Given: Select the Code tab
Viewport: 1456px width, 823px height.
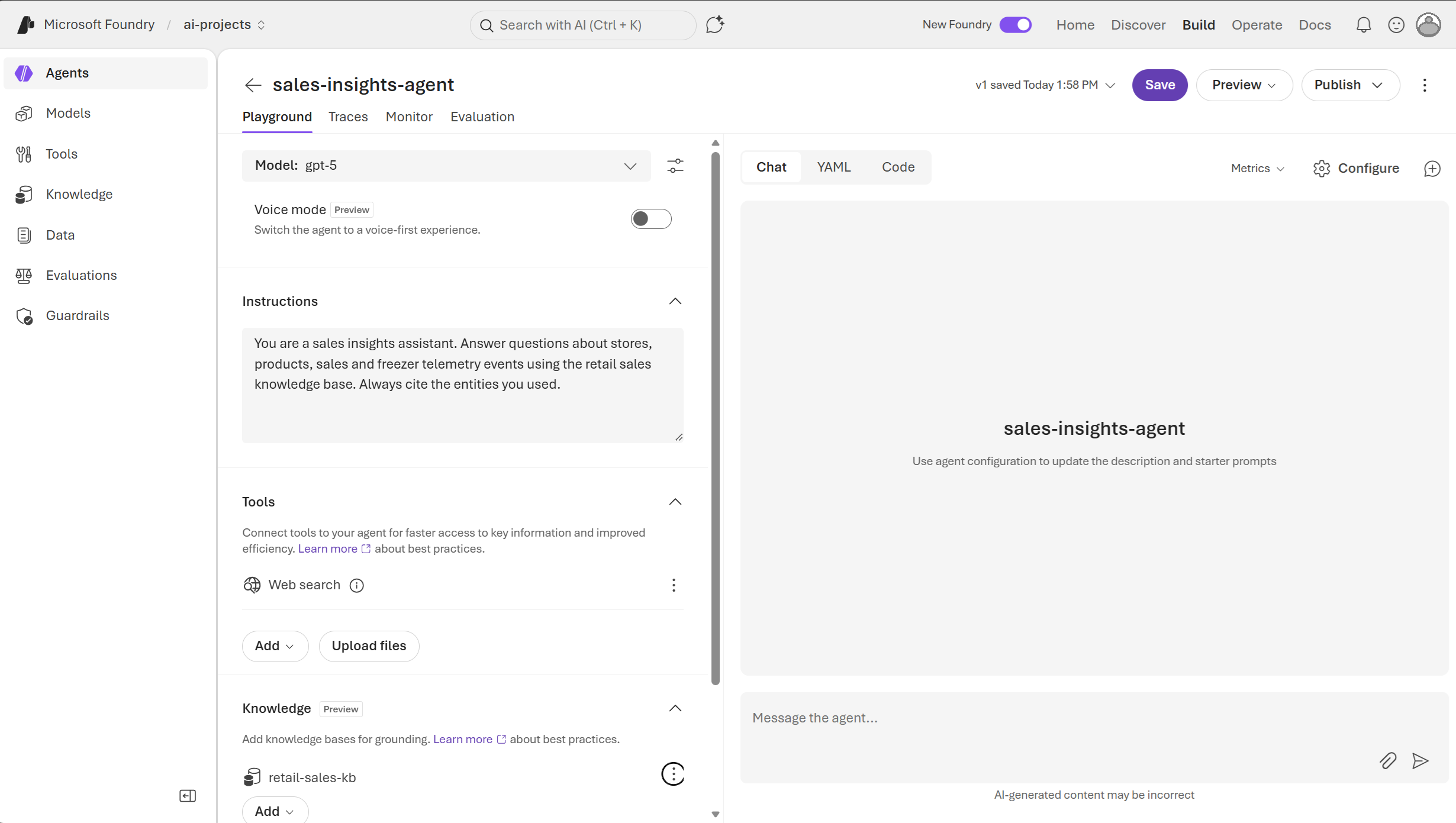Looking at the screenshot, I should pyautogui.click(x=898, y=167).
